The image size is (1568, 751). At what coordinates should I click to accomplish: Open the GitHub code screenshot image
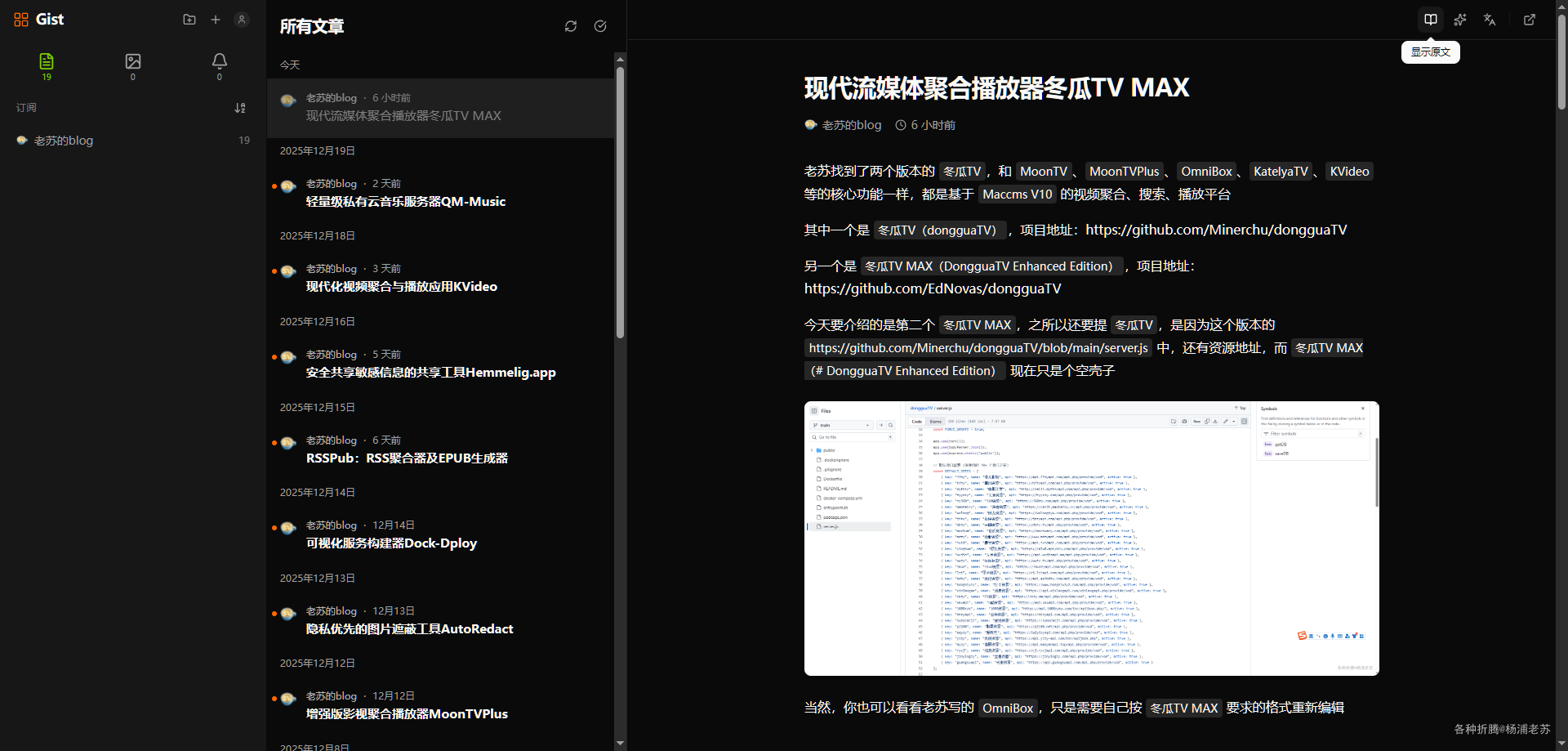coord(1091,539)
